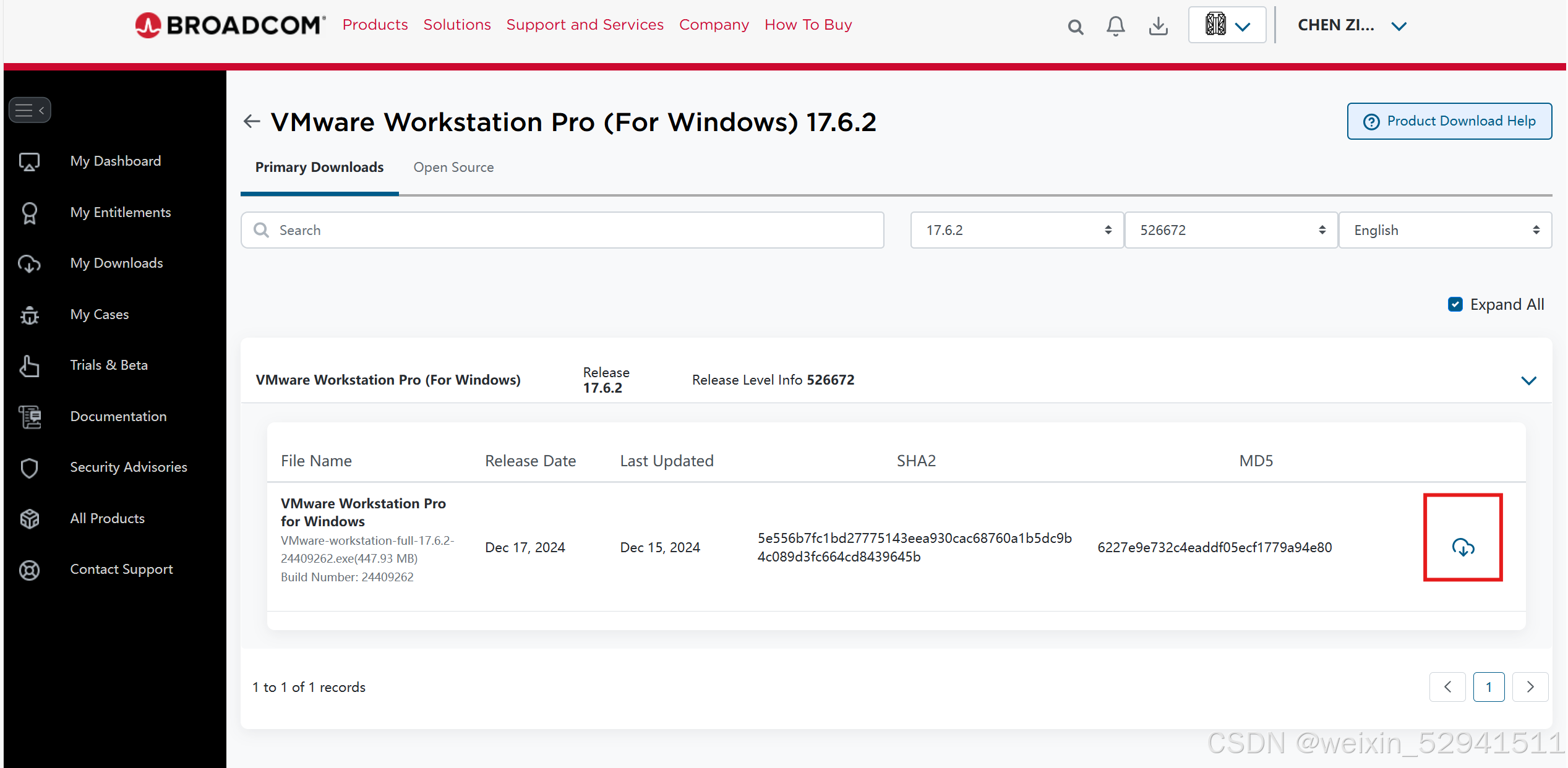Open the notifications bell icon
This screenshot has width=1568, height=768.
(x=1115, y=26)
